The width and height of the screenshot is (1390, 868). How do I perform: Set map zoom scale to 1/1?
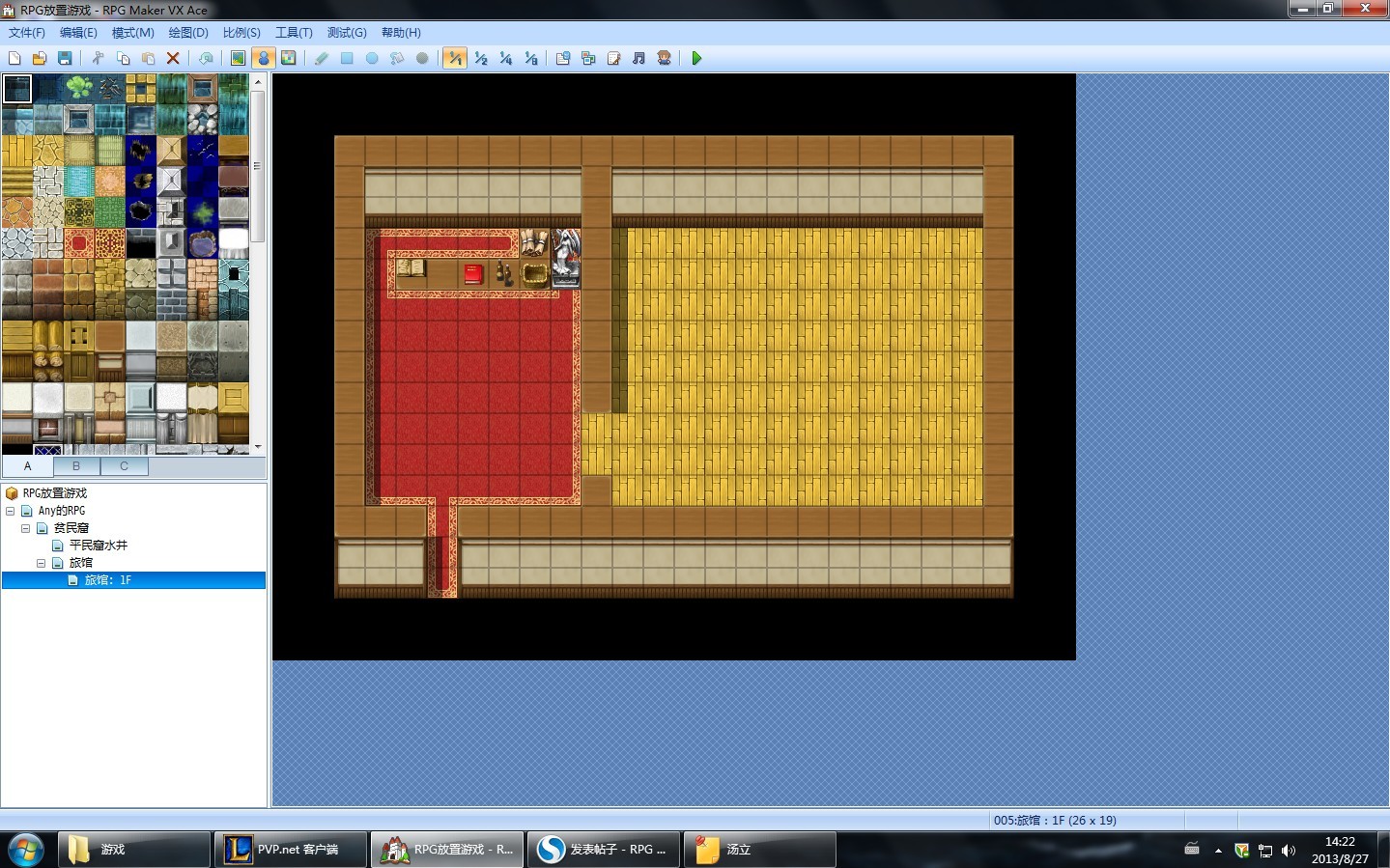(455, 59)
